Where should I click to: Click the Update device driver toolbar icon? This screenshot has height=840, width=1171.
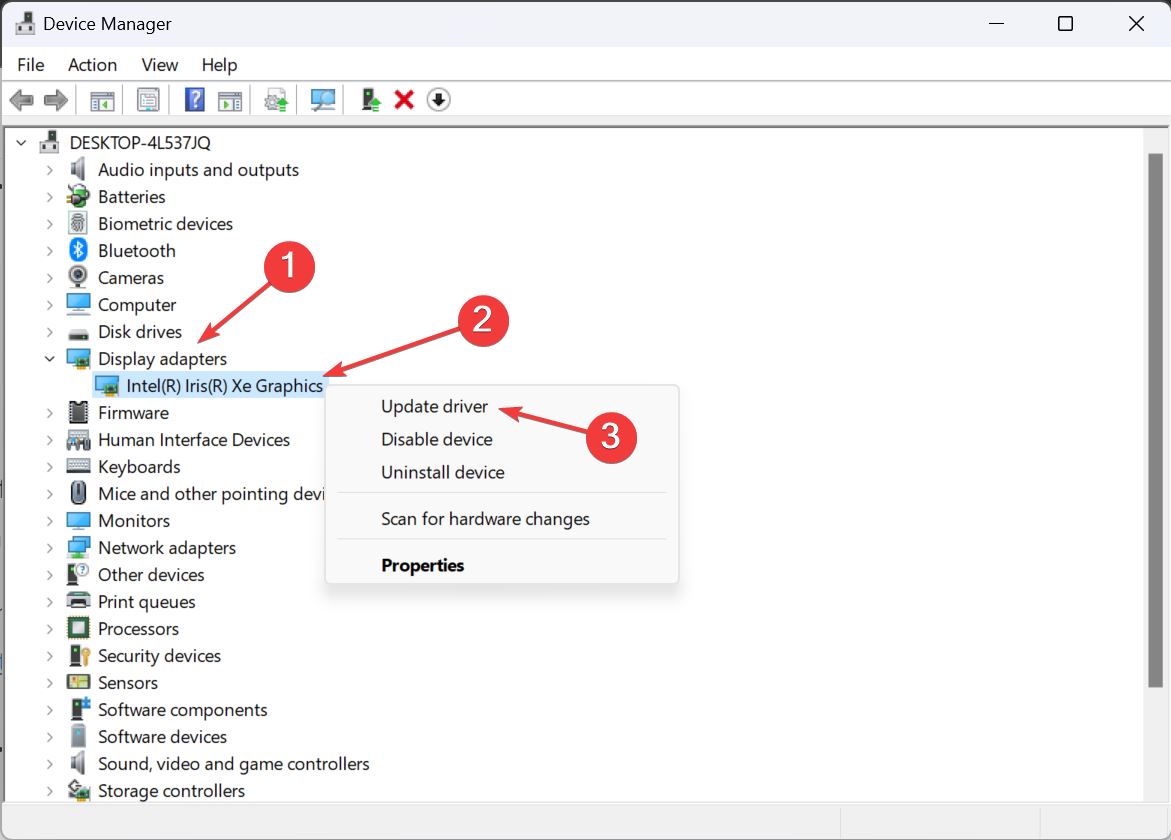tap(276, 100)
